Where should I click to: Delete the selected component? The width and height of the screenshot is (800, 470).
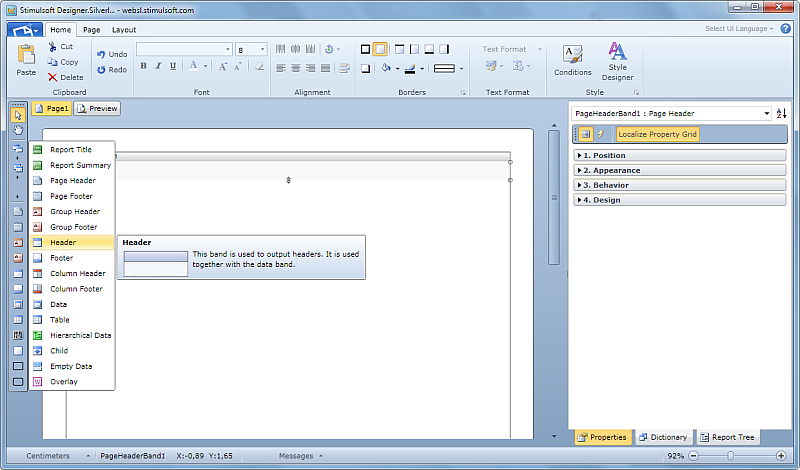coord(65,77)
